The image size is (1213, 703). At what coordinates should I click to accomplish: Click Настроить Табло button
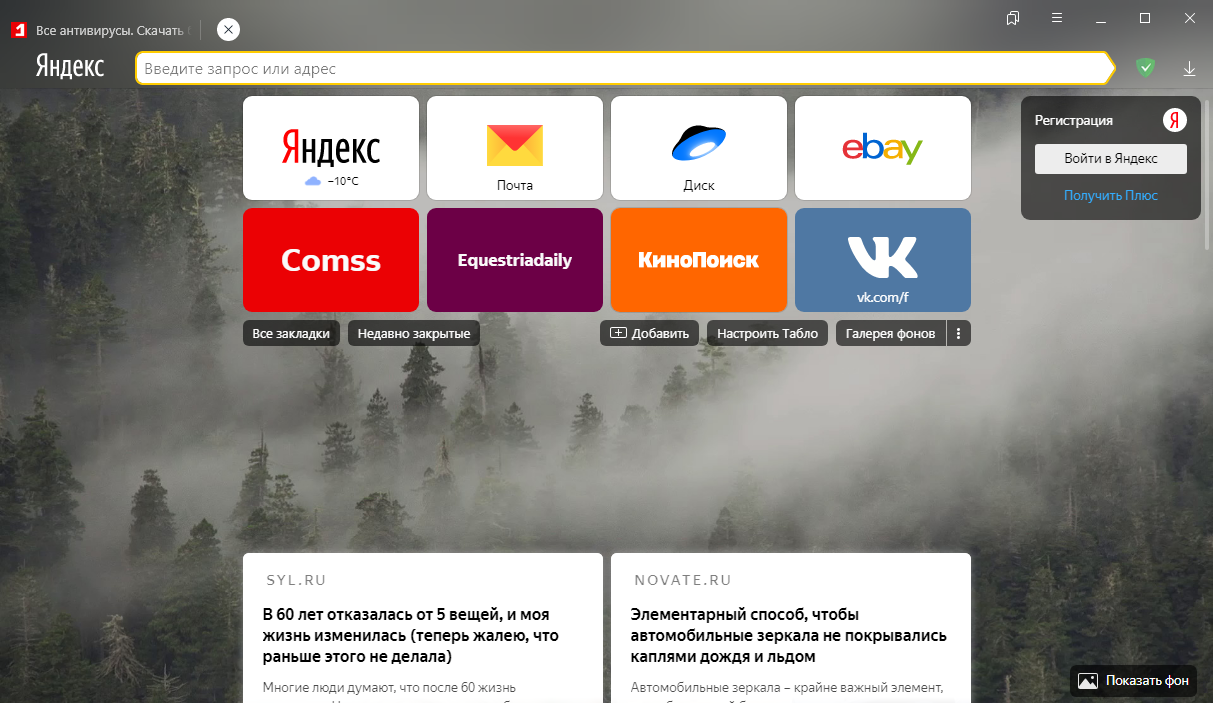pos(767,333)
